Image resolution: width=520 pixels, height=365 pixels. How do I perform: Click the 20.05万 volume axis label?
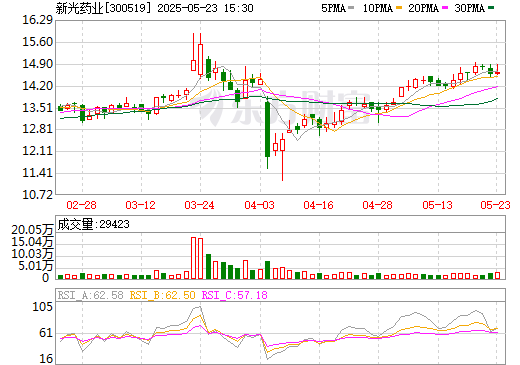32,230
